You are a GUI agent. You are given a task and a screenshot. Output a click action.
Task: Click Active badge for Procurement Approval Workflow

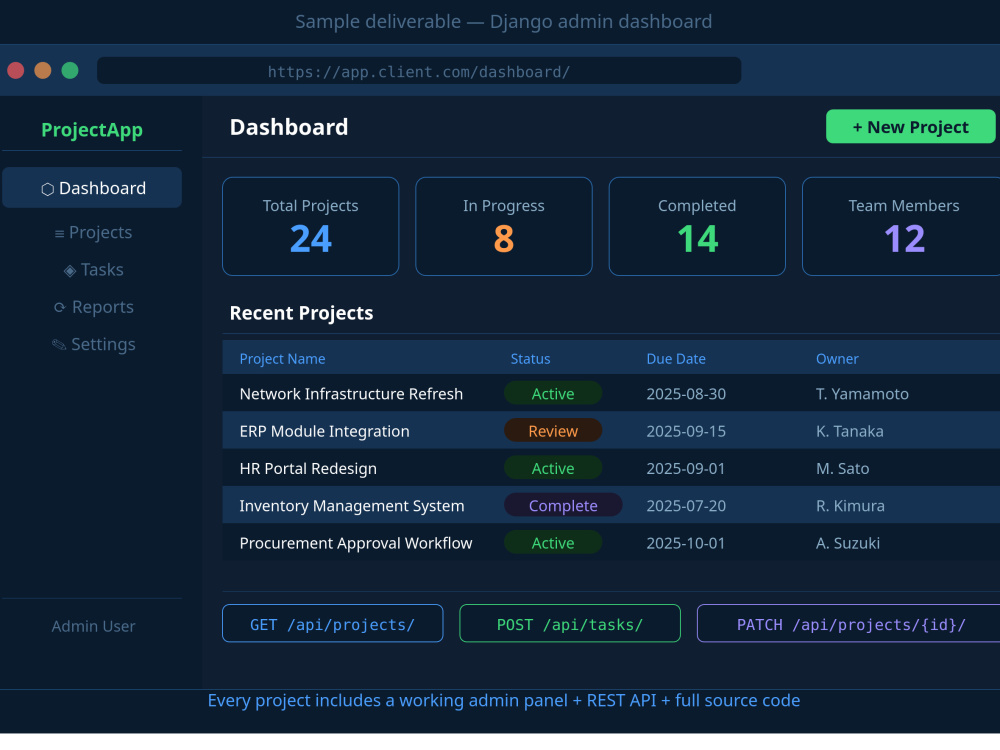[553, 542]
